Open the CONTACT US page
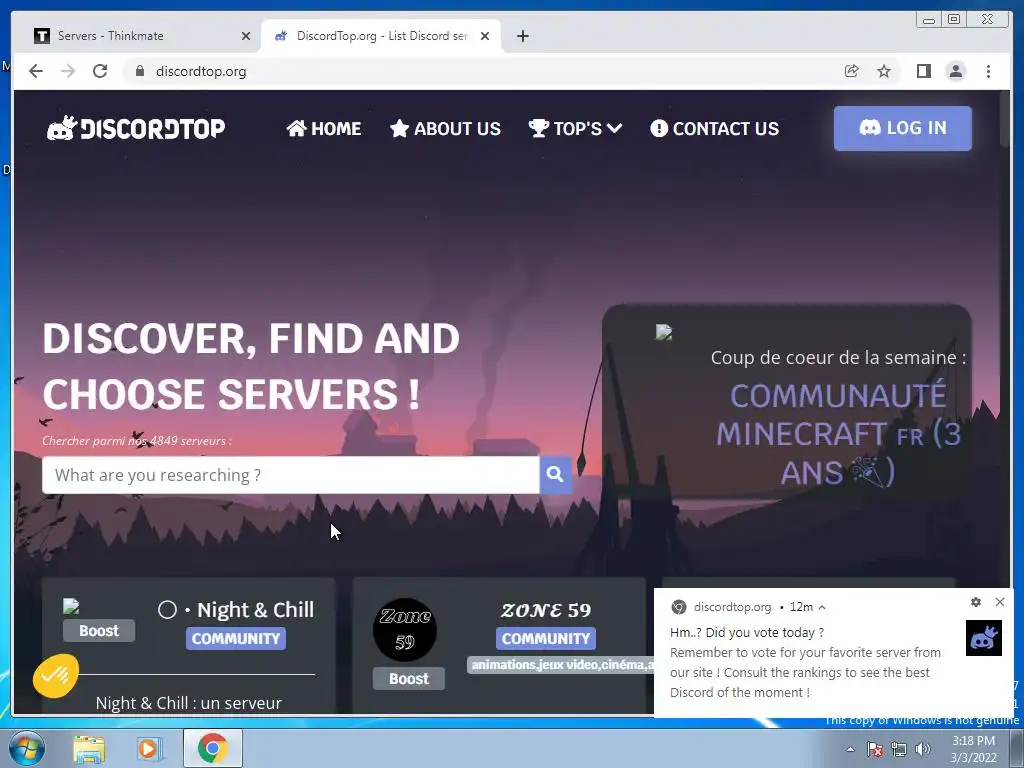This screenshot has height=768, width=1024. (714, 129)
